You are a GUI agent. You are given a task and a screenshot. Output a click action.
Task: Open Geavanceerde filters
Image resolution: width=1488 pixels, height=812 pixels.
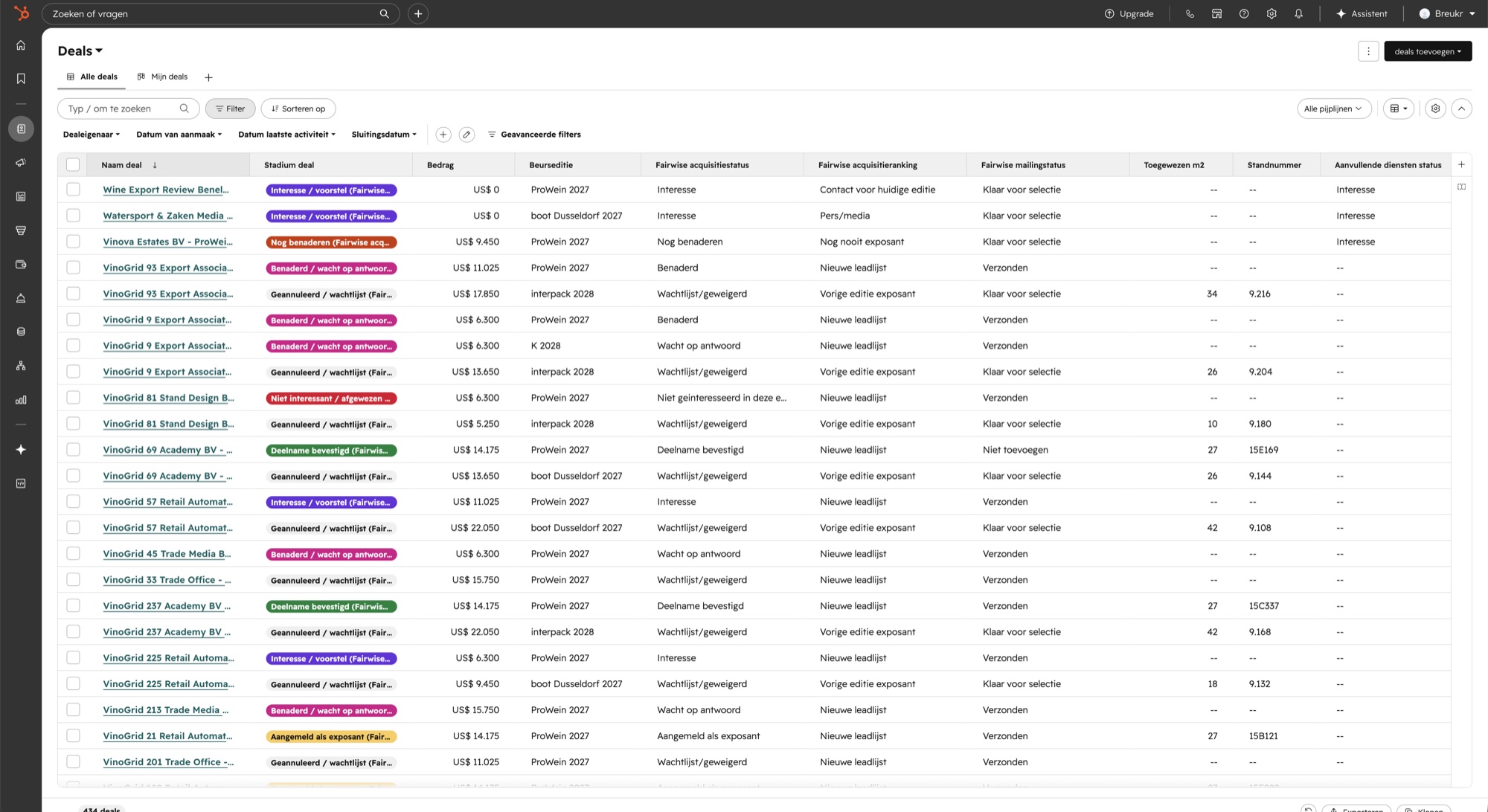tap(534, 135)
